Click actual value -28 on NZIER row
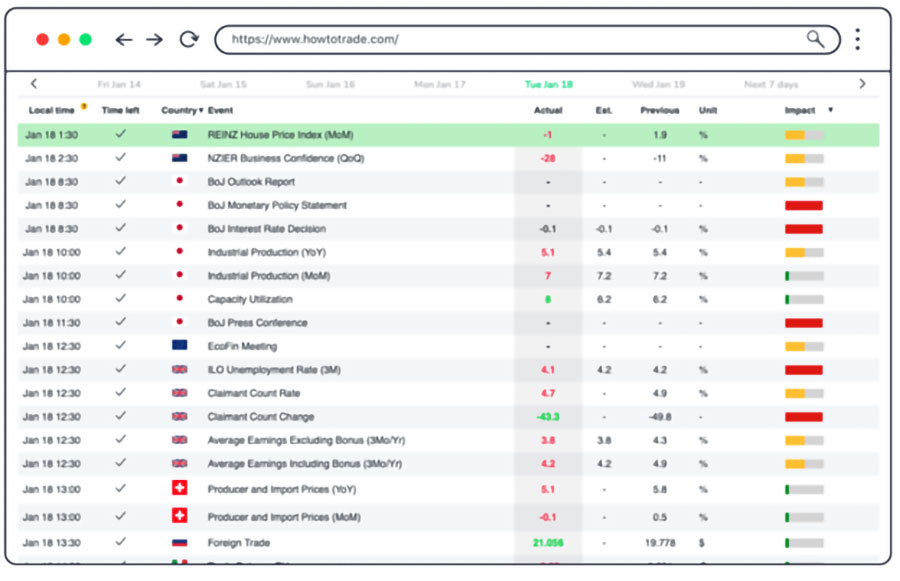 pyautogui.click(x=548, y=158)
